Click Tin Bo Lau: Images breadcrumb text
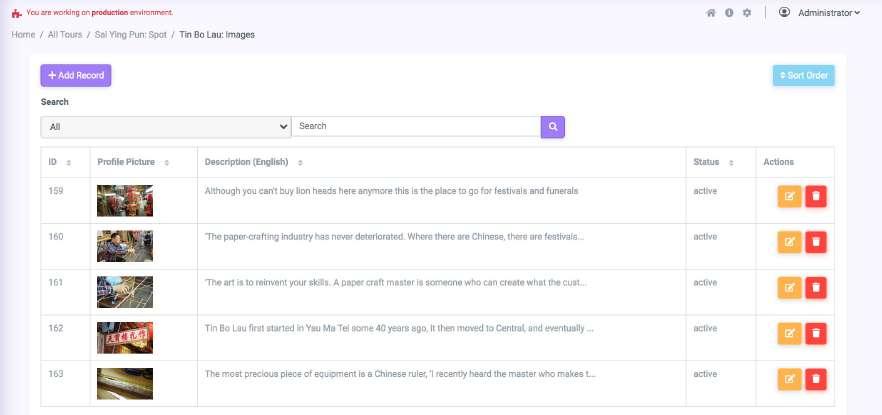The width and height of the screenshot is (882, 415). coord(217,35)
